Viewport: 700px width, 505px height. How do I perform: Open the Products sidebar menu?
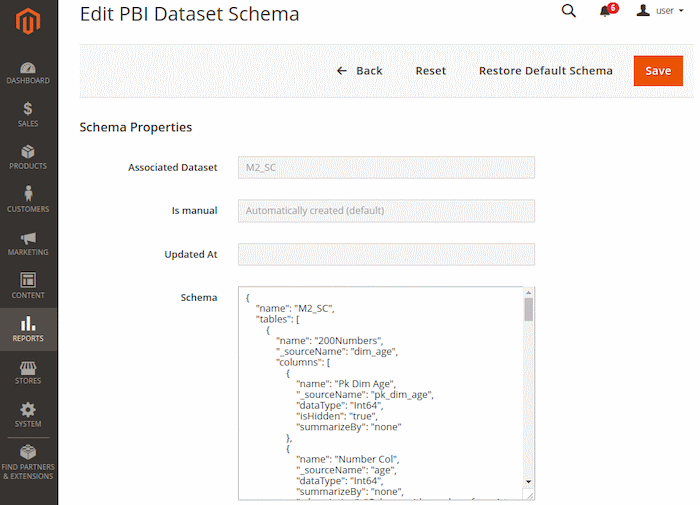[x=28, y=157]
